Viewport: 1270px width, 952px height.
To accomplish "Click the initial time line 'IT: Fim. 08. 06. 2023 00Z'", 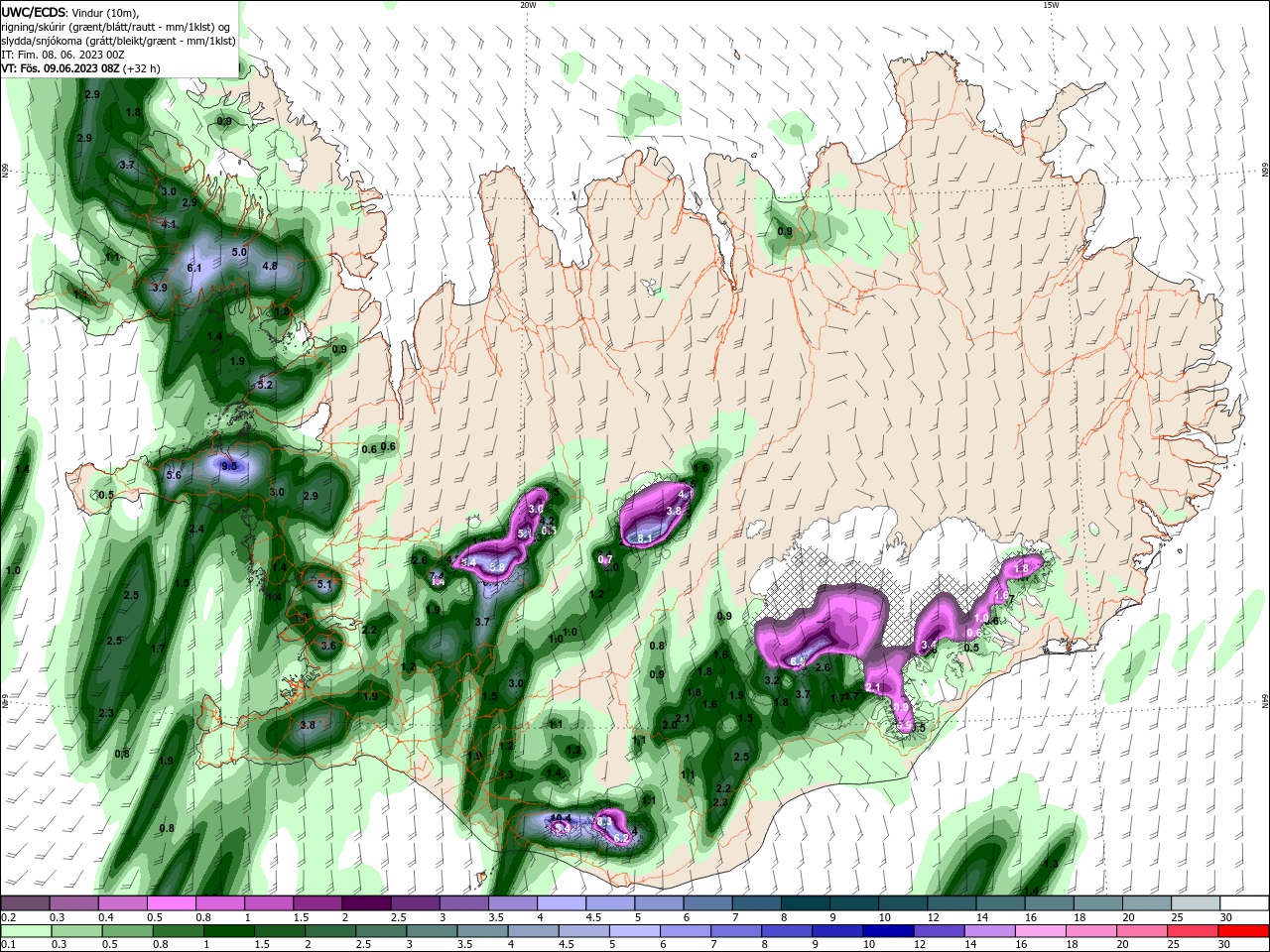I will click(63, 55).
